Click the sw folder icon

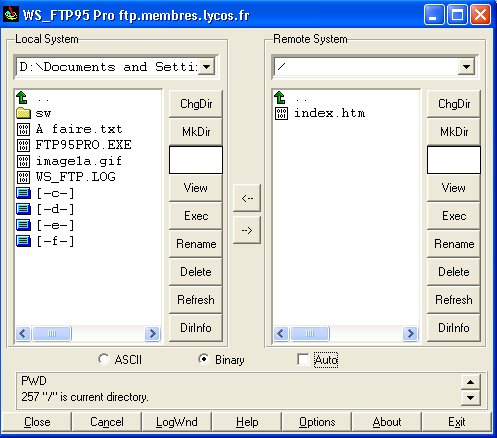tap(23, 113)
